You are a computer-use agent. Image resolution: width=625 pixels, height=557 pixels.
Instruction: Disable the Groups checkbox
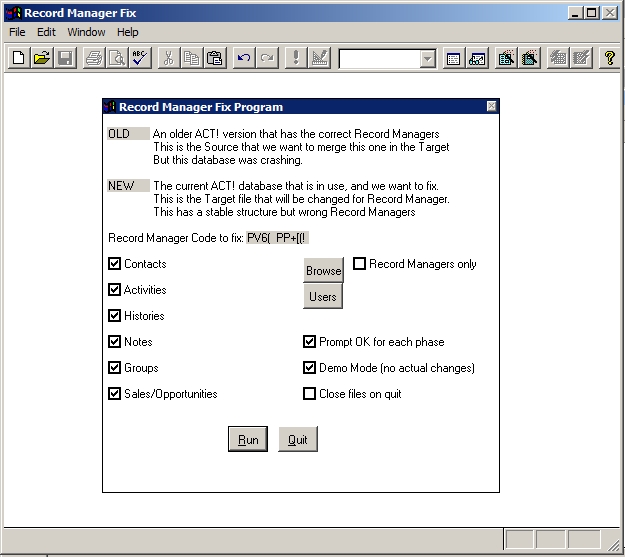click(x=114, y=368)
